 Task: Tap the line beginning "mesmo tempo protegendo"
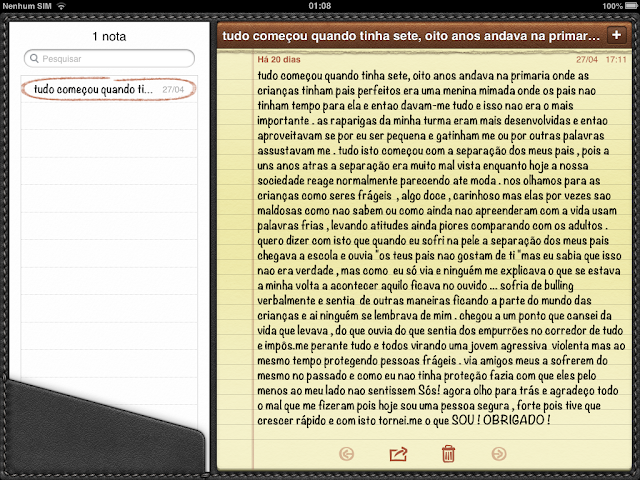(433, 361)
